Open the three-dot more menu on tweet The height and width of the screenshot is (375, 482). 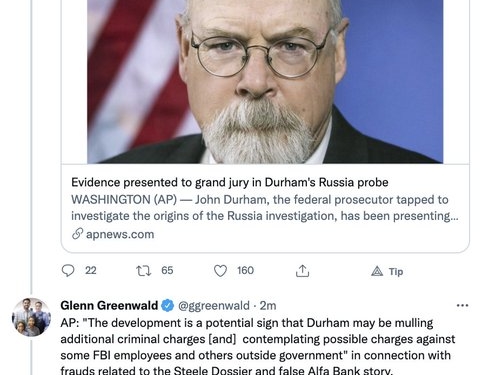click(462, 305)
